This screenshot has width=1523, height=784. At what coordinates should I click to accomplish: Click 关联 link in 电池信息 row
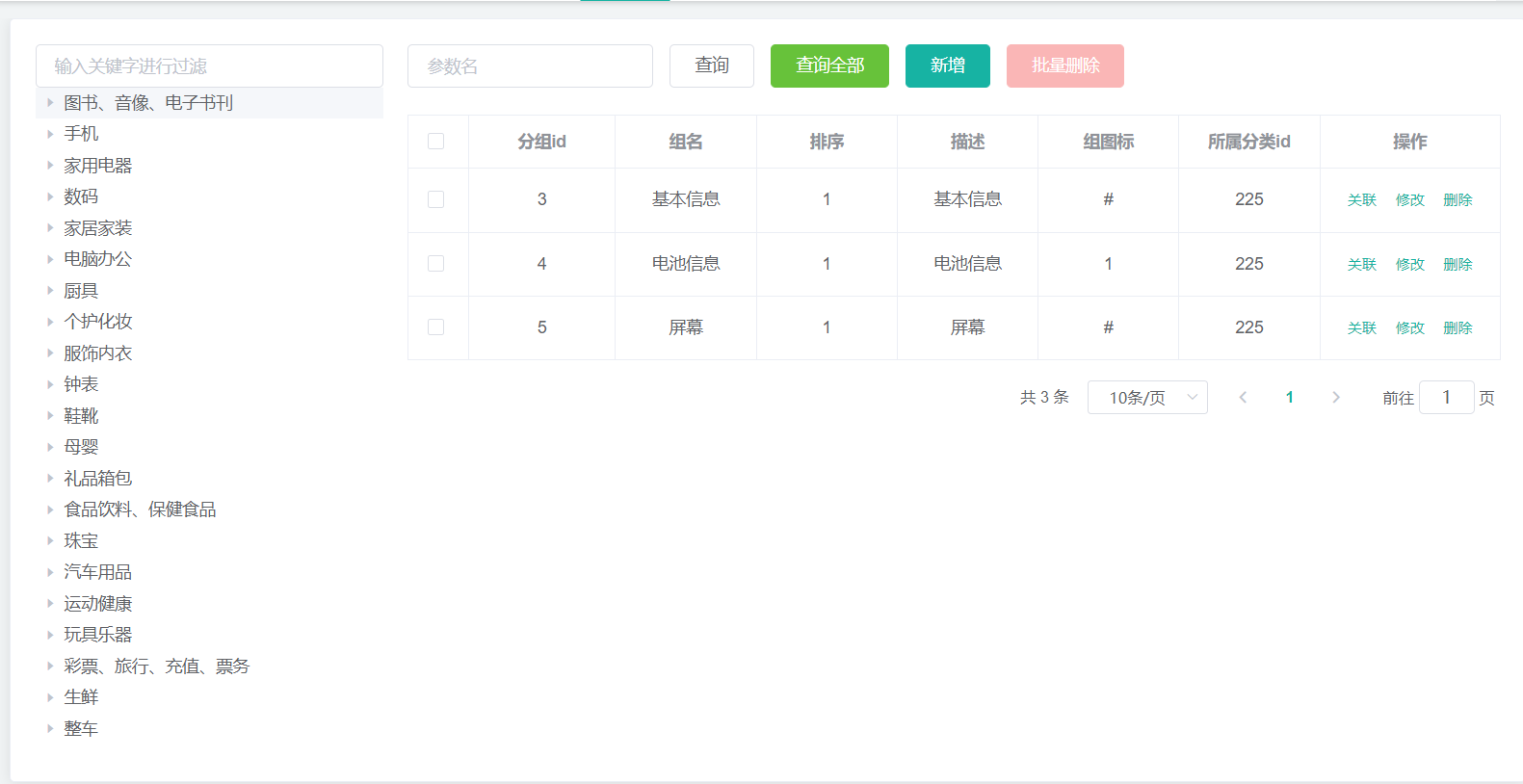tap(1362, 264)
